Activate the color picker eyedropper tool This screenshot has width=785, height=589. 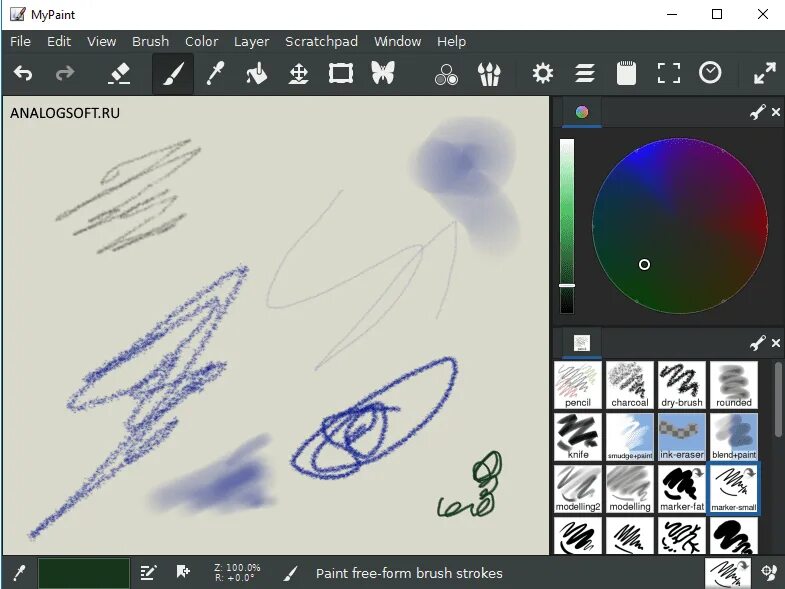215,74
